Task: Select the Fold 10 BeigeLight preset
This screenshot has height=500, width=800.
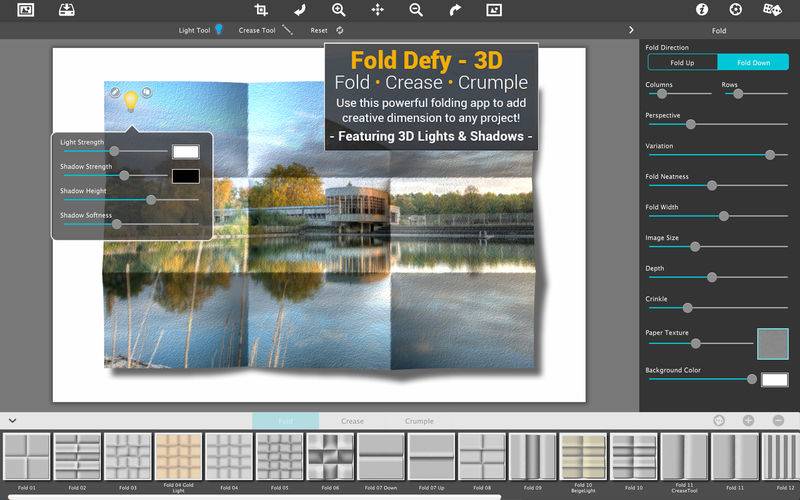Action: [583, 457]
